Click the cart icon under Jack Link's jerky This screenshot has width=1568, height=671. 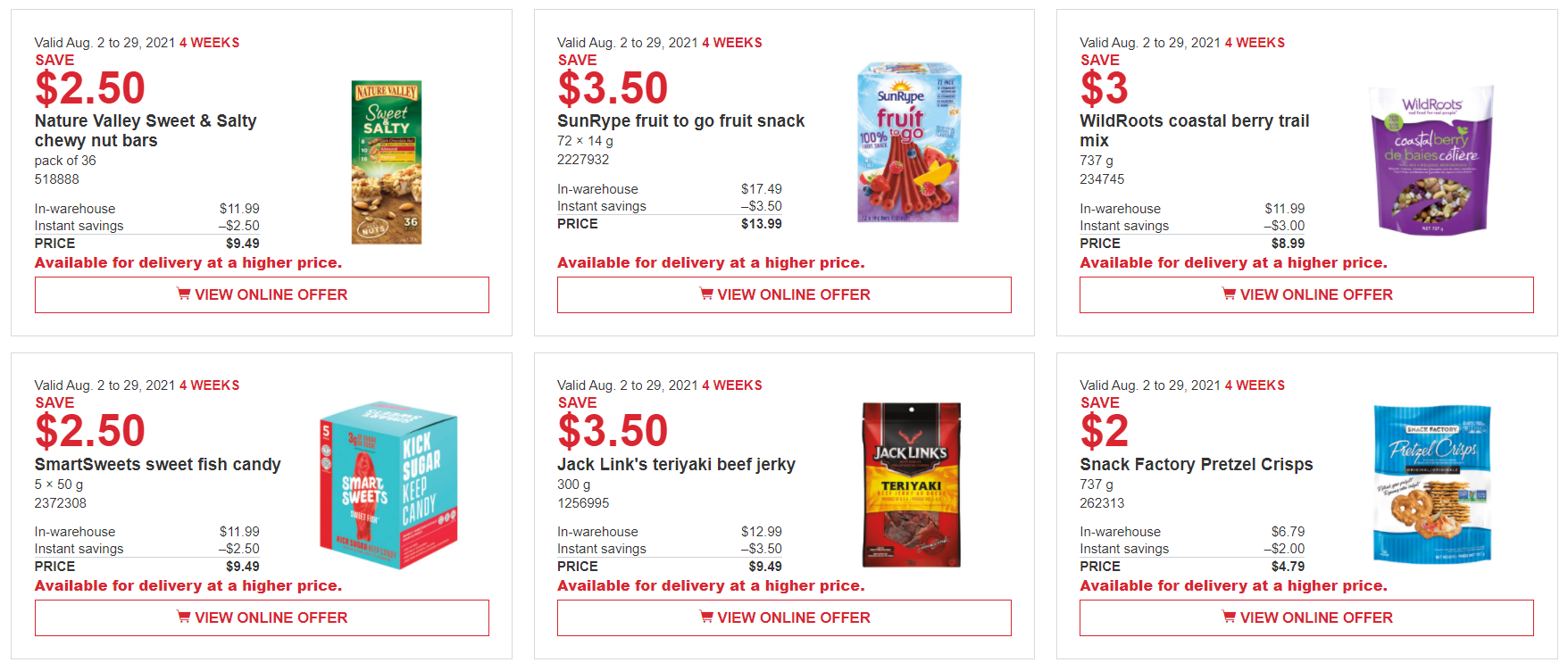pos(706,617)
